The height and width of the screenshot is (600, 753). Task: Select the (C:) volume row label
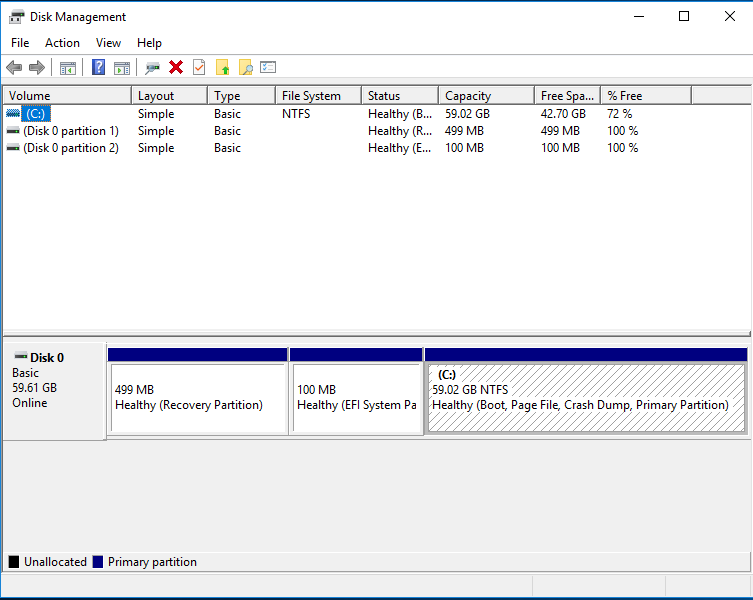coord(36,114)
